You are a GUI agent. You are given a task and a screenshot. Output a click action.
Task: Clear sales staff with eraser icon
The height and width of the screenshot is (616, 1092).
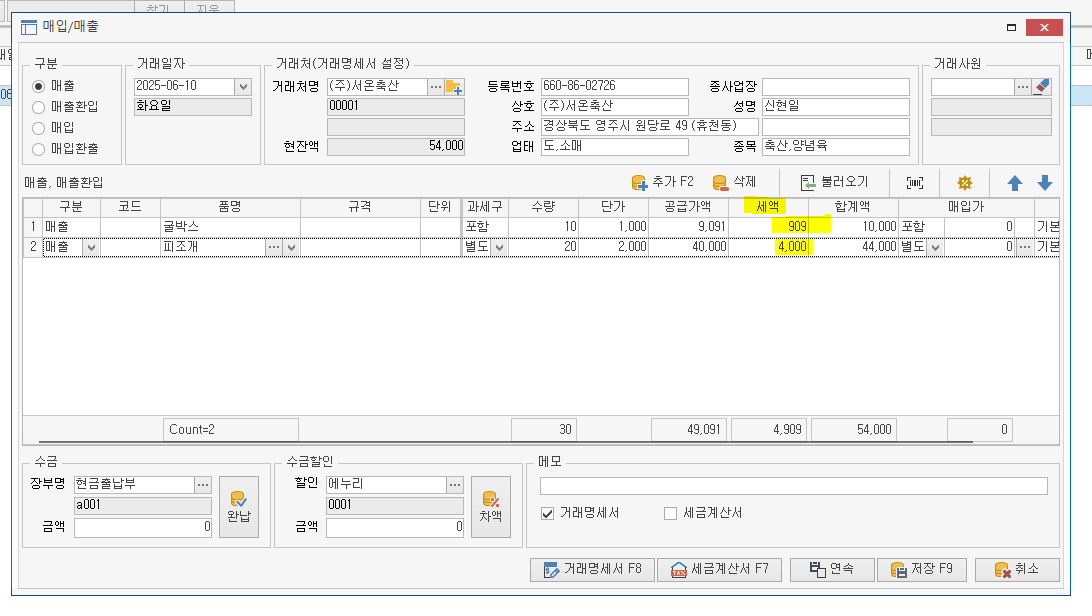click(x=1042, y=87)
